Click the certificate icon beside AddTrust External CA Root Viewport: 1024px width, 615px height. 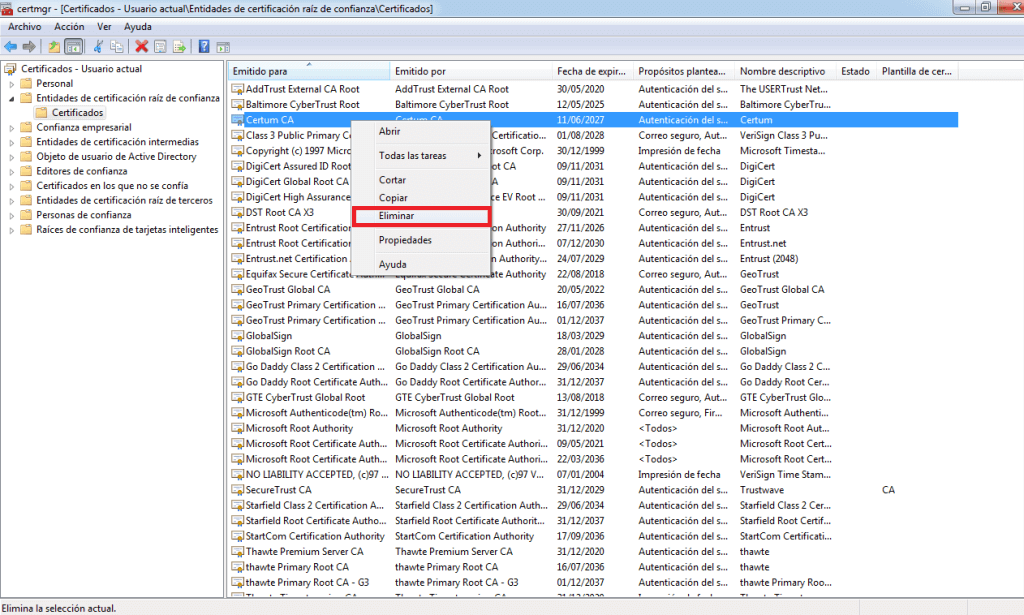[x=238, y=89]
